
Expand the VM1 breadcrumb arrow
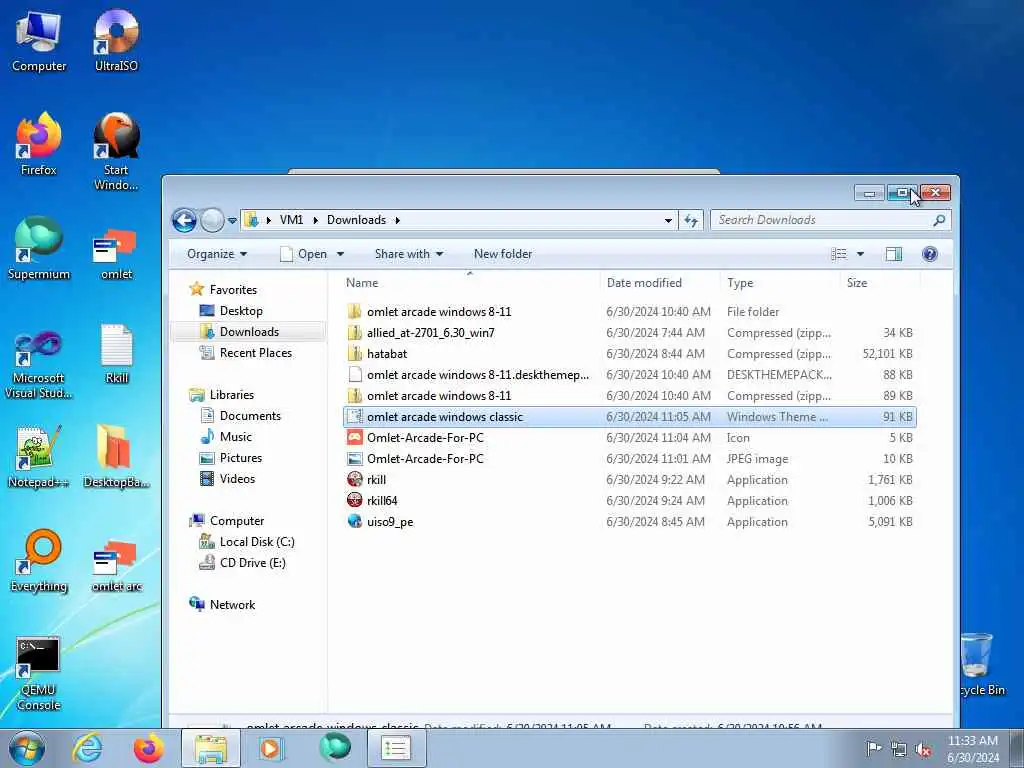(x=315, y=220)
